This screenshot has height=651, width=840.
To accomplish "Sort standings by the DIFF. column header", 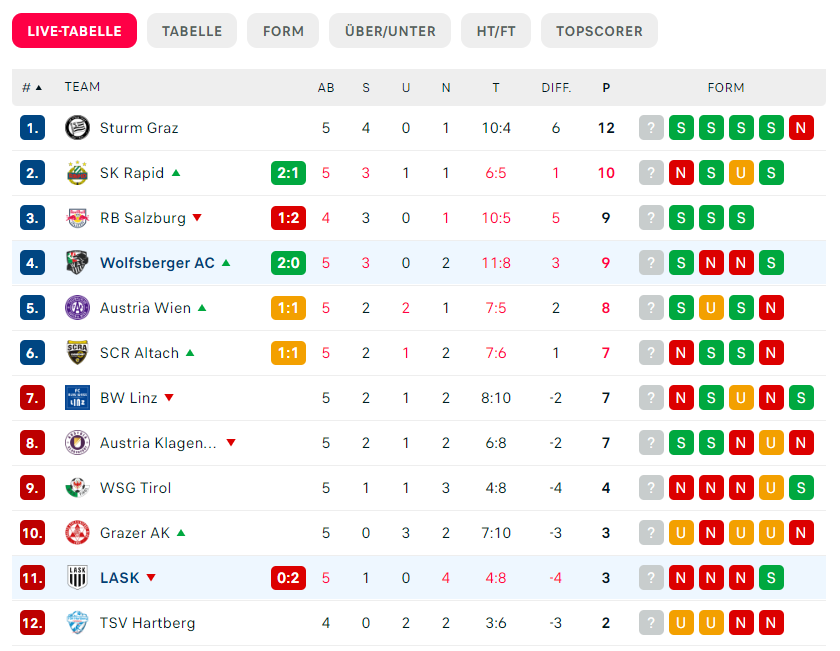I will (556, 88).
